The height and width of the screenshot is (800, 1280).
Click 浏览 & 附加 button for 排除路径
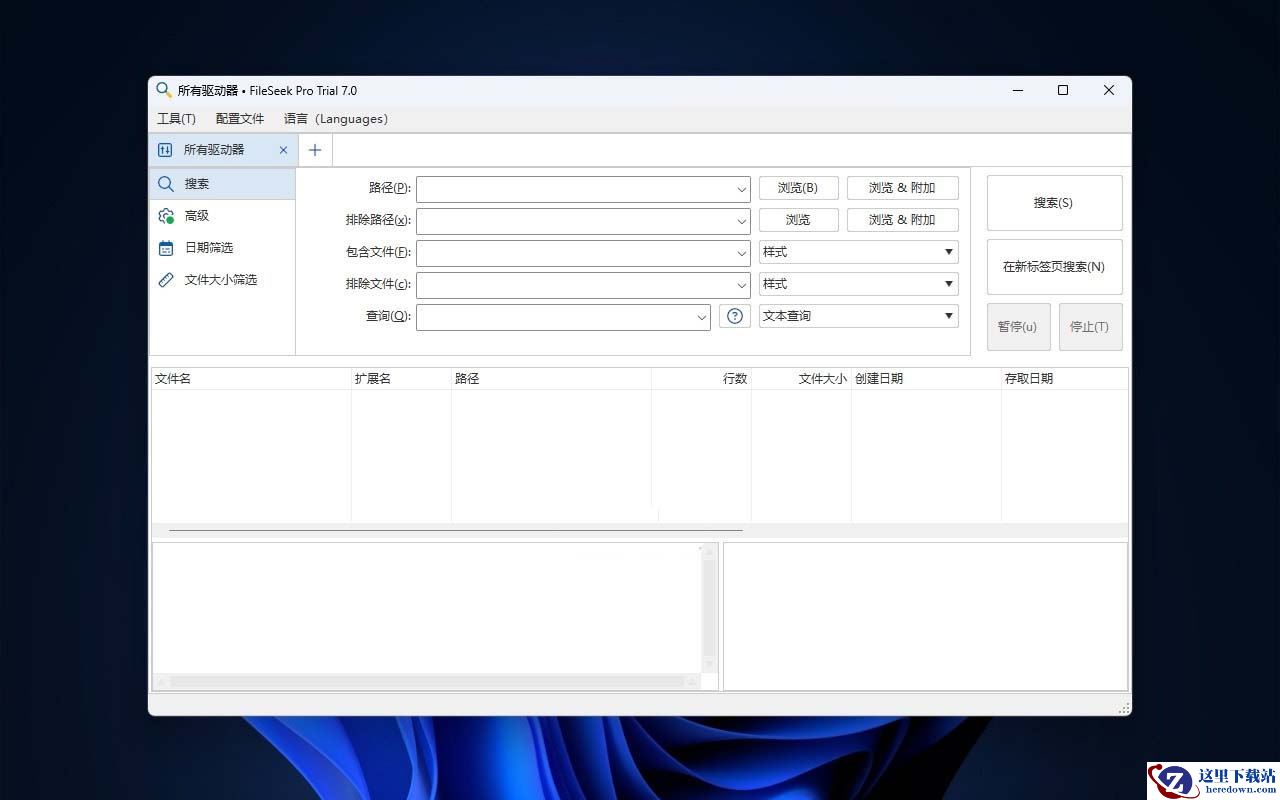(x=903, y=220)
